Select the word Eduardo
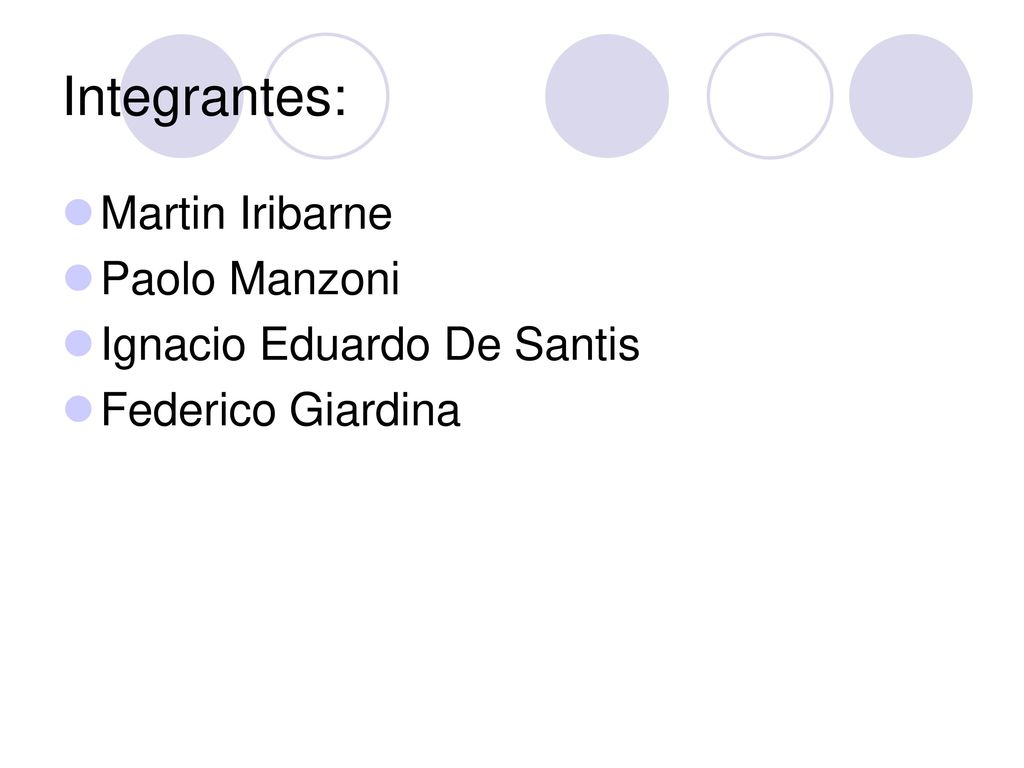1024x768 pixels. [345, 344]
